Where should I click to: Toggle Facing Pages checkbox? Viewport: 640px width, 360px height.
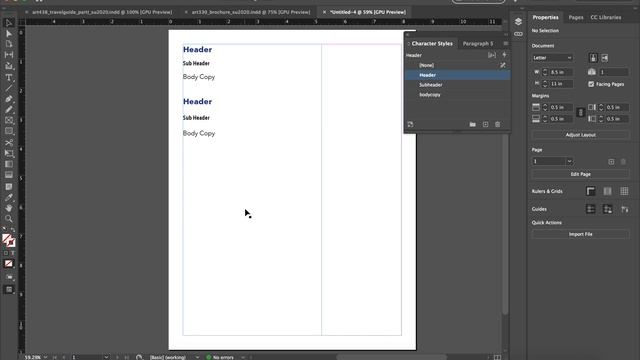[591, 84]
